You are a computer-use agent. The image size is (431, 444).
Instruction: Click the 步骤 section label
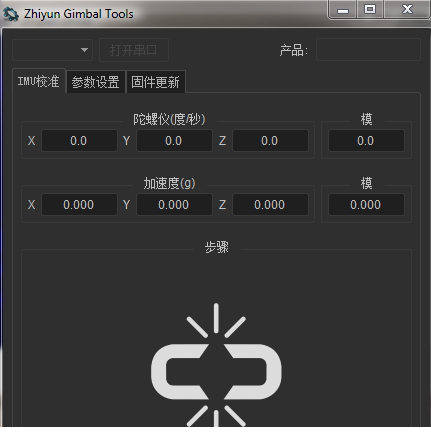click(217, 247)
